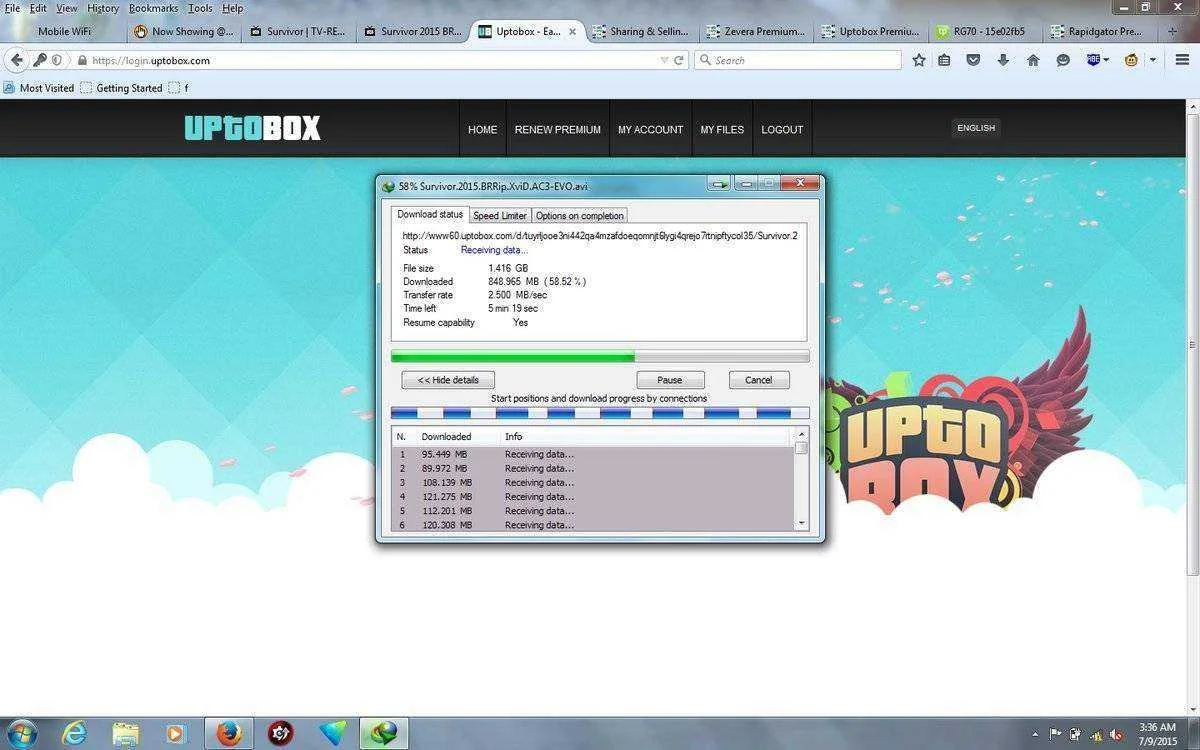Click the padlock site identity icon
This screenshot has height=750, width=1200.
pyautogui.click(x=82, y=60)
